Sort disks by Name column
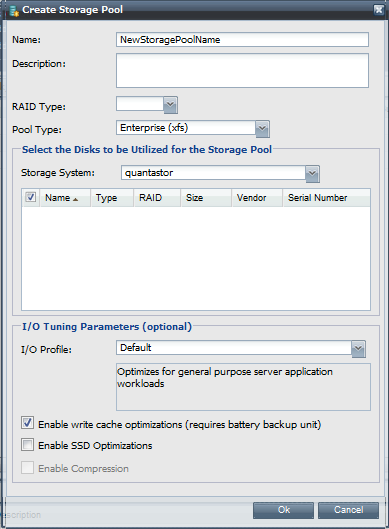 point(65,198)
